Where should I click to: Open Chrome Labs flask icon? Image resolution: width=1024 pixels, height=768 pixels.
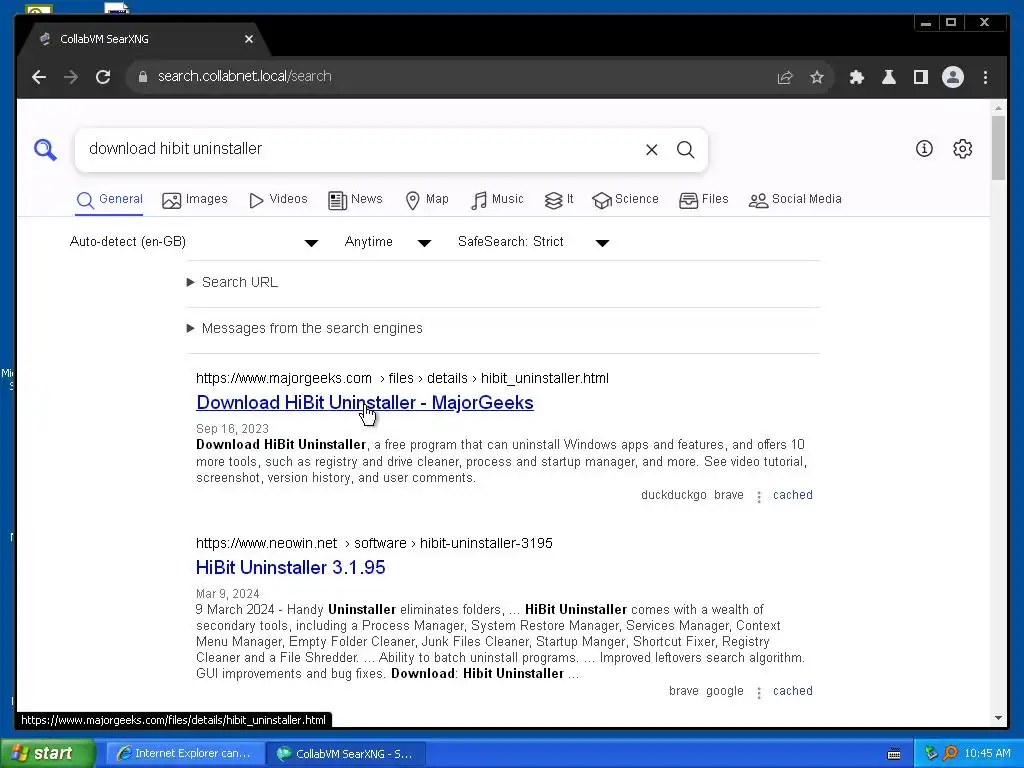889,78
